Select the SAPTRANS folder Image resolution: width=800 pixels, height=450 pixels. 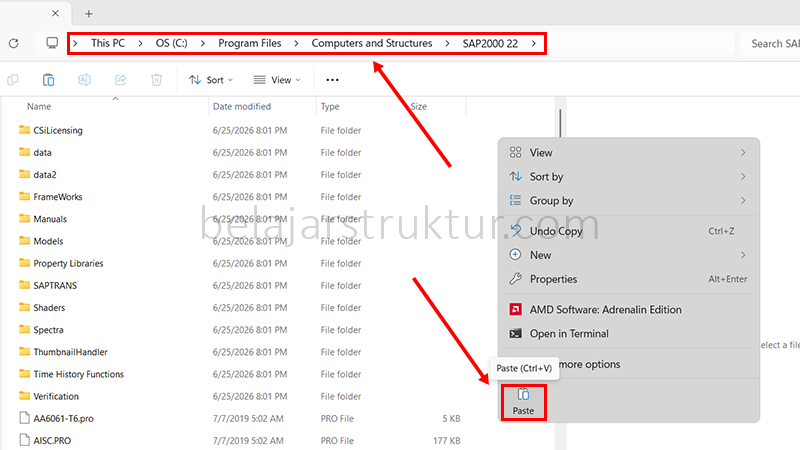(x=55, y=285)
